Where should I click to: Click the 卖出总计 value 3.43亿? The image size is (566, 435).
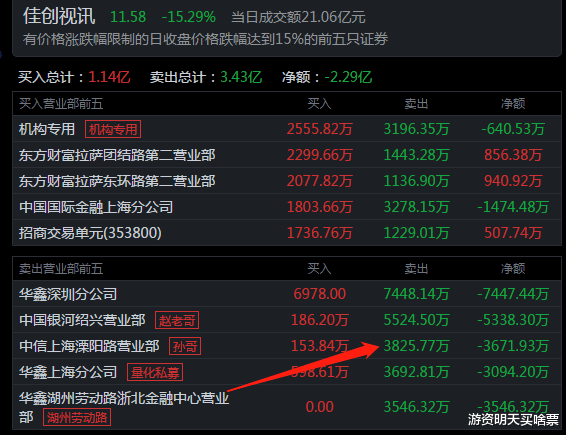tap(241, 77)
